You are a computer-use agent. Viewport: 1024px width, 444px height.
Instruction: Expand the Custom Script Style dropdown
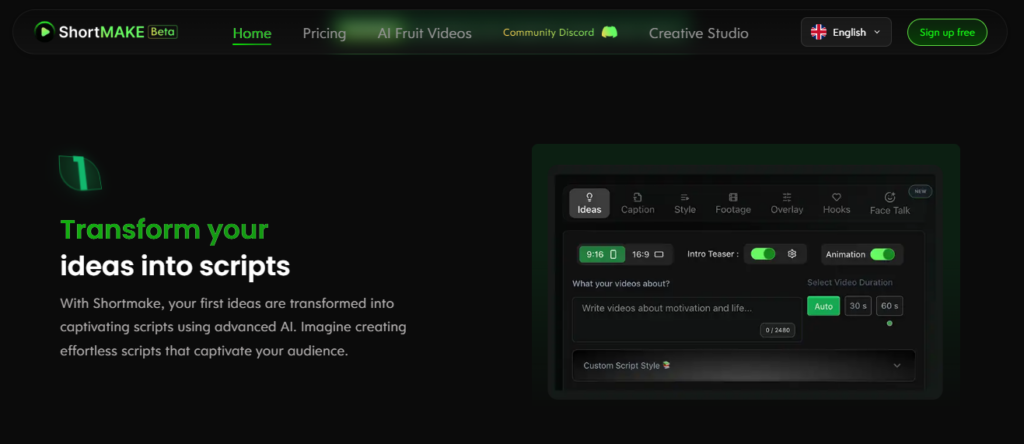tap(744, 366)
